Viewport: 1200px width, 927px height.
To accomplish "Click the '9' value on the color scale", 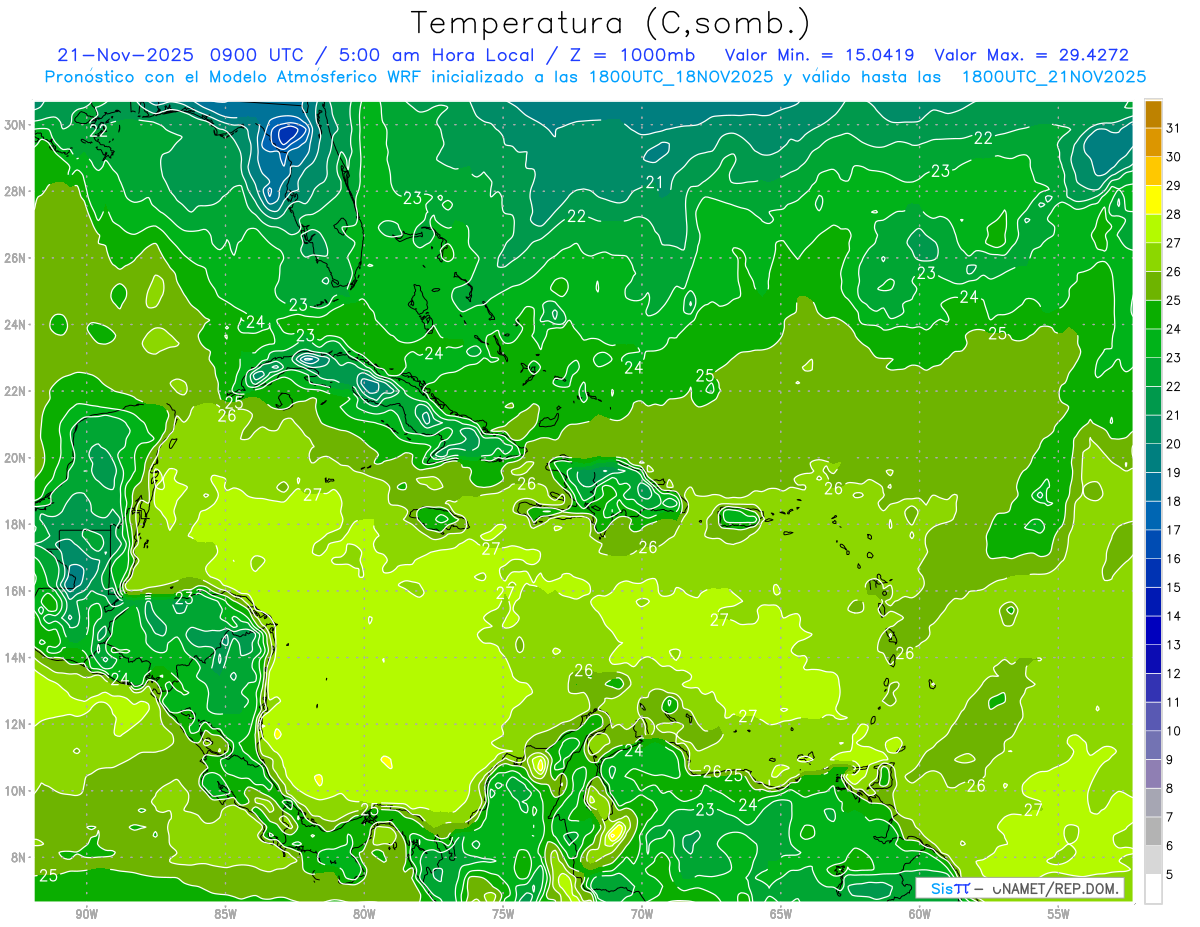I will point(1169,760).
